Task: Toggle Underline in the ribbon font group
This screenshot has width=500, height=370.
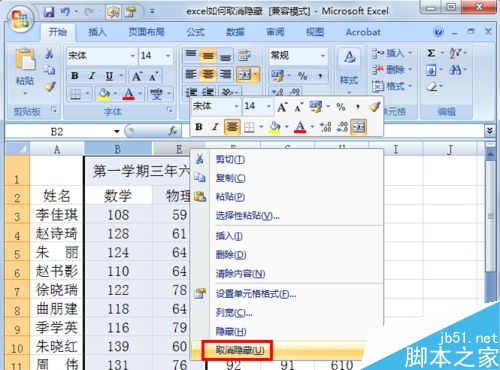Action: (109, 76)
